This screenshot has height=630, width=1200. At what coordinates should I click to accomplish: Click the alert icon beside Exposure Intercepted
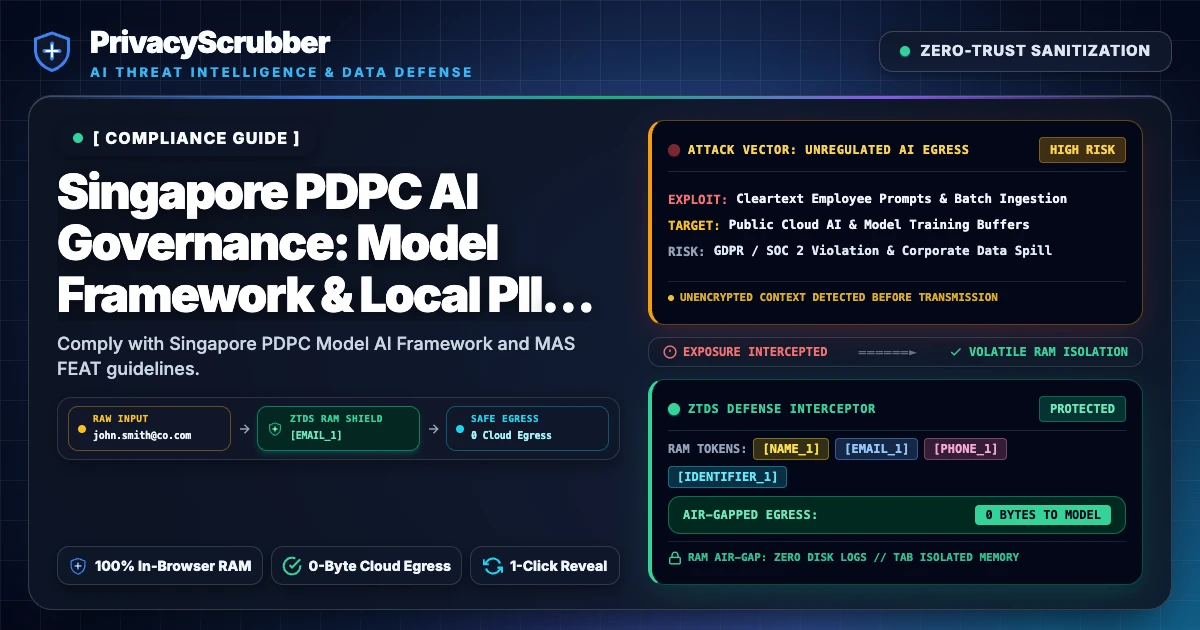click(670, 352)
